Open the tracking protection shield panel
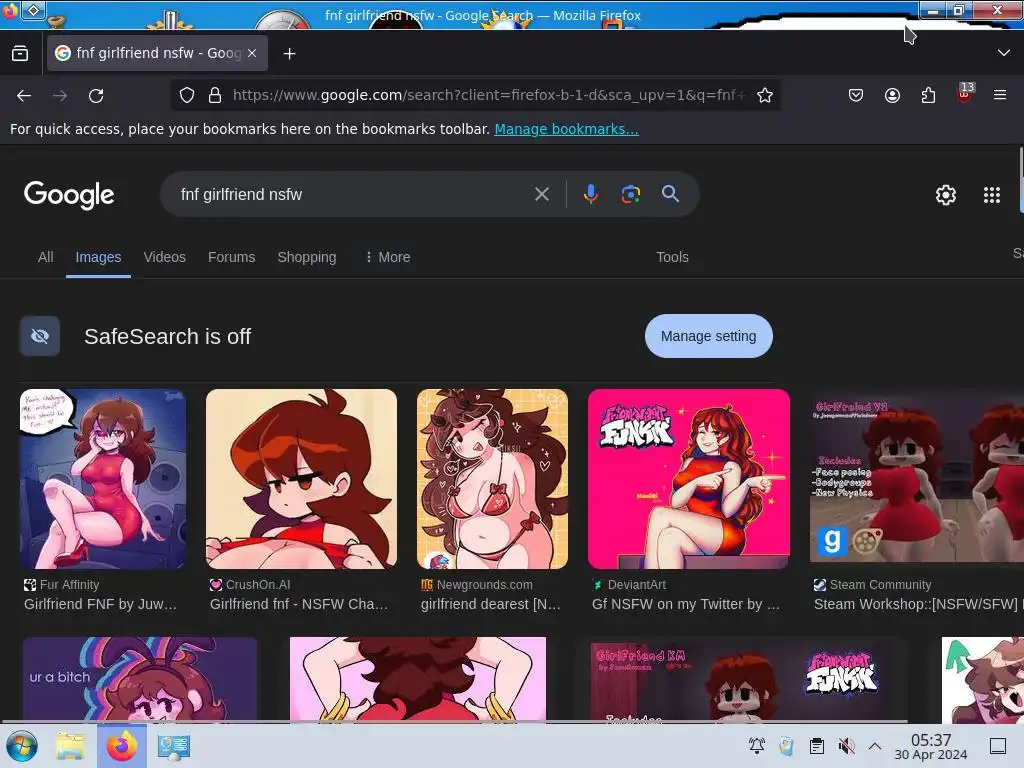Image resolution: width=1024 pixels, height=768 pixels. [x=187, y=95]
